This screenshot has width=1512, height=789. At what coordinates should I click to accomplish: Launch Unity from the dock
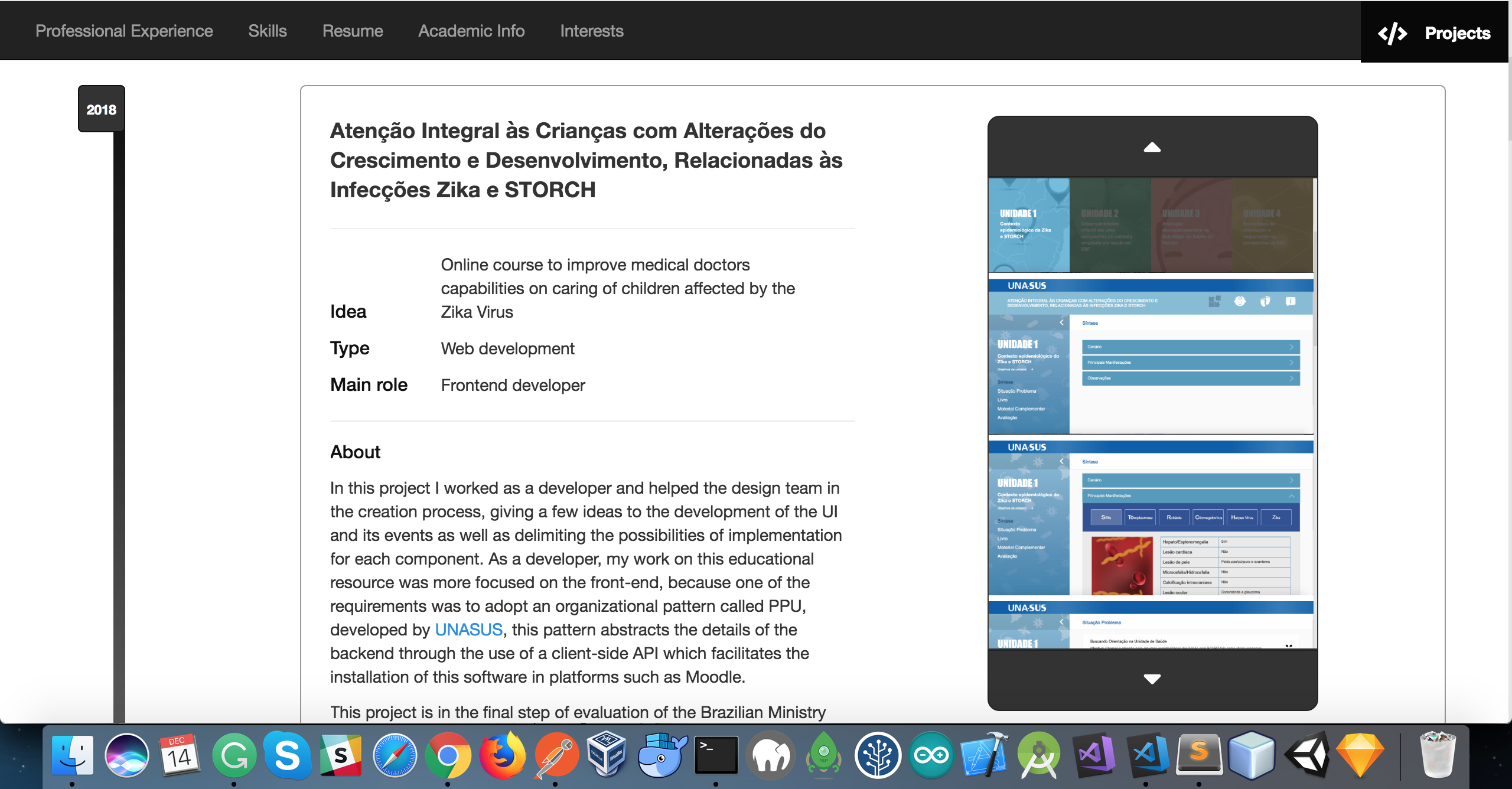(x=1306, y=755)
